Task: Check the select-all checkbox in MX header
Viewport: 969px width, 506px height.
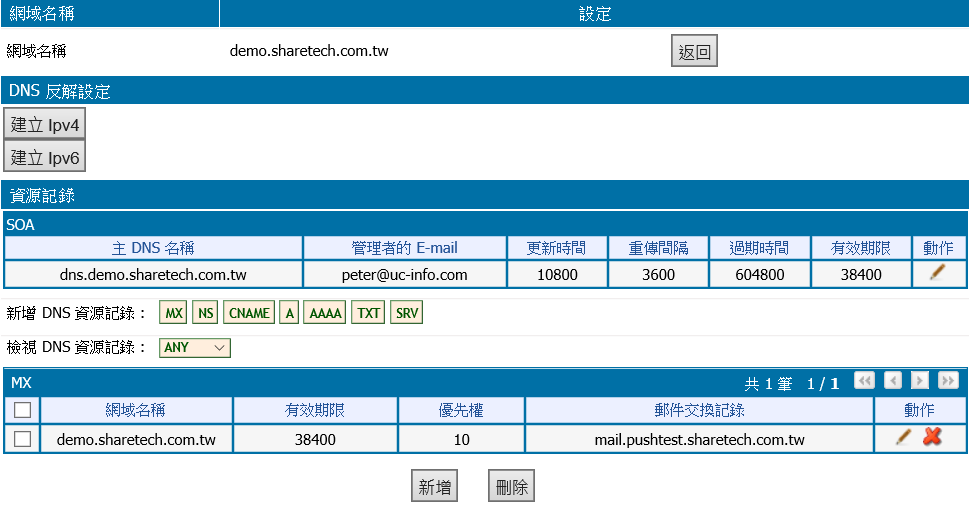Action: click(22, 410)
